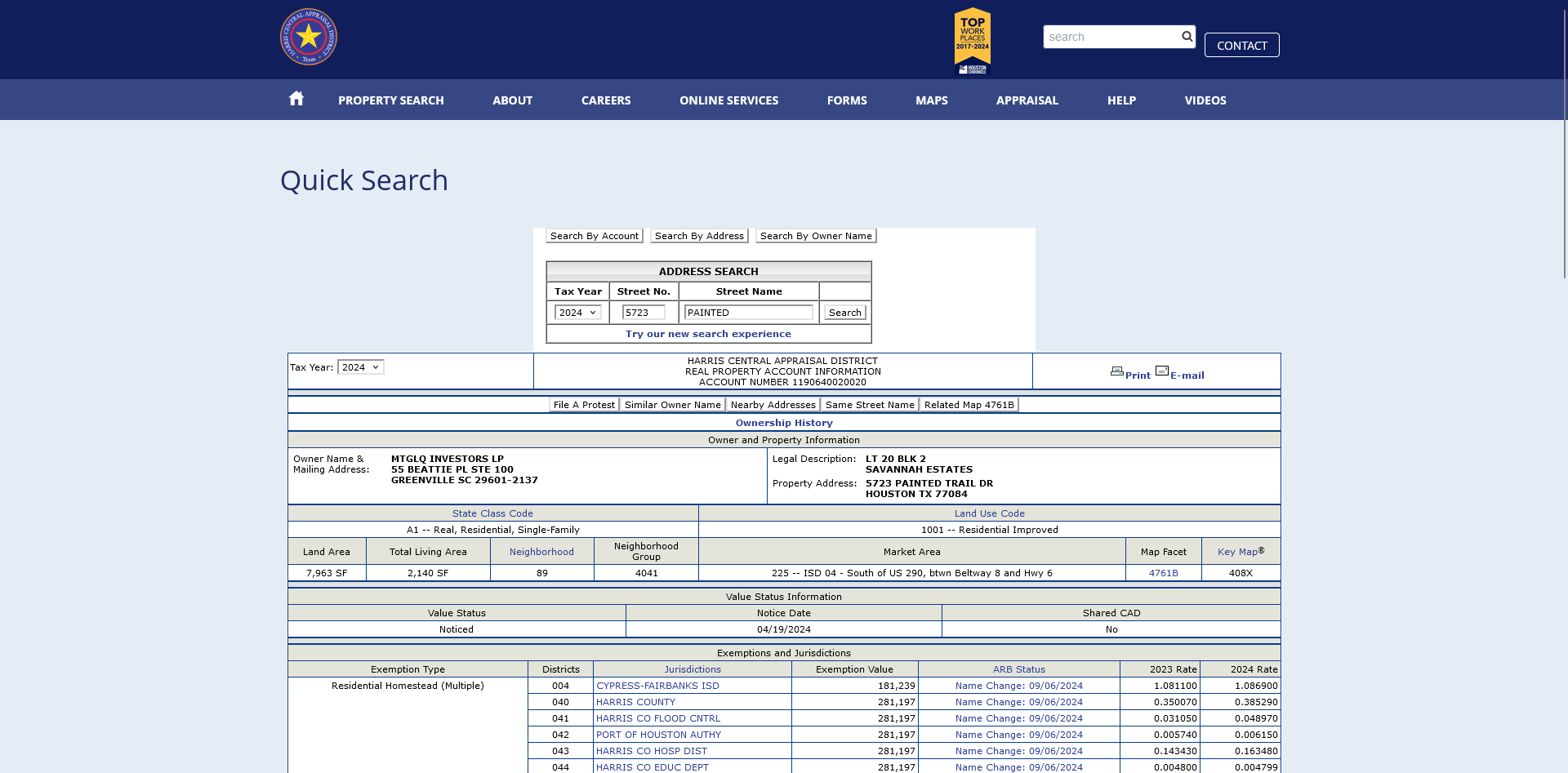This screenshot has height=773, width=1568.
Task: Click the Print link
Action: pos(1138,375)
